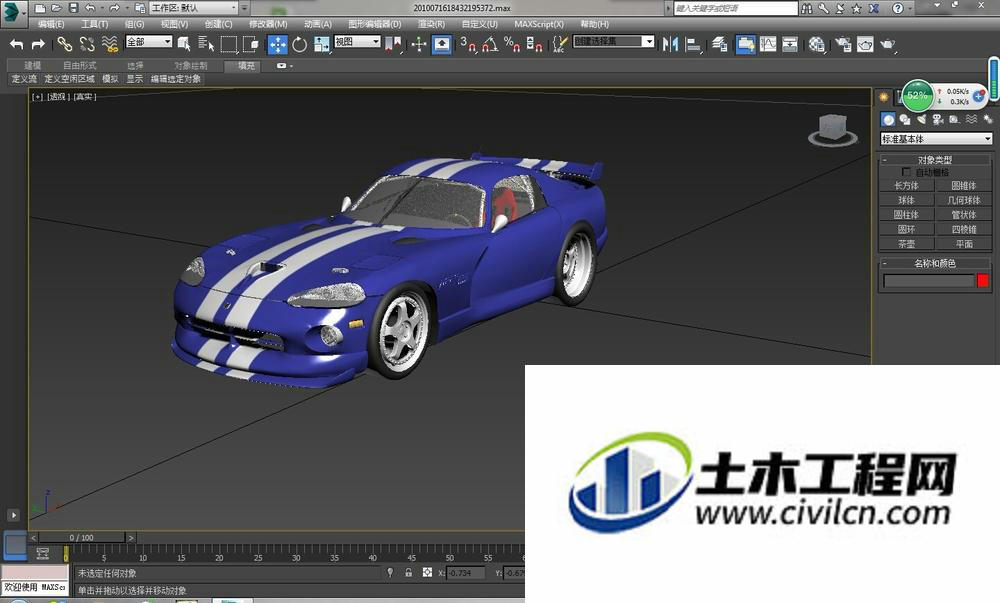Open the 创建选择集 named selection dropdown
This screenshot has width=1000, height=603.
pos(614,41)
